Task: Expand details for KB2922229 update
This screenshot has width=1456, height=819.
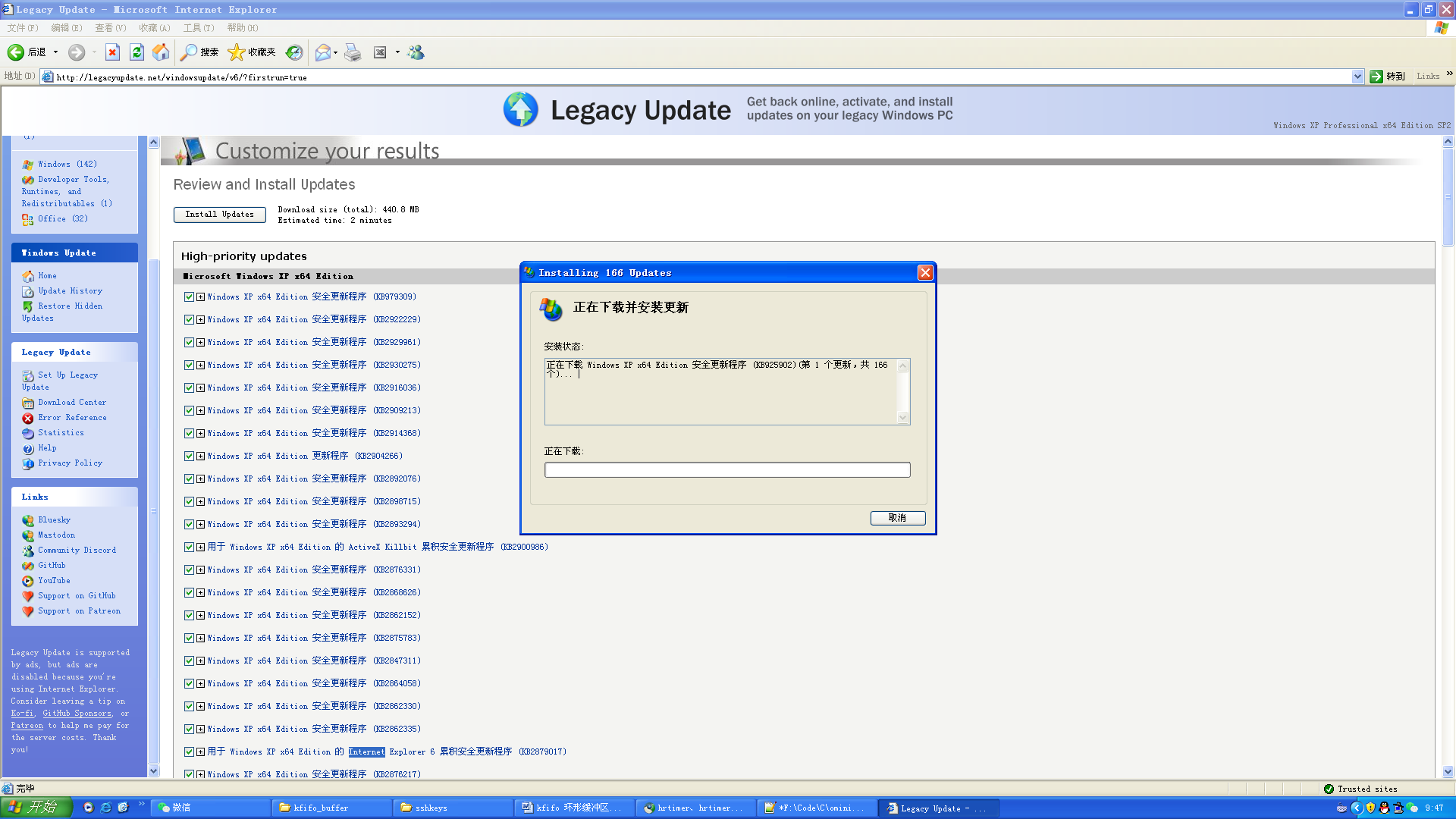Action: click(200, 320)
